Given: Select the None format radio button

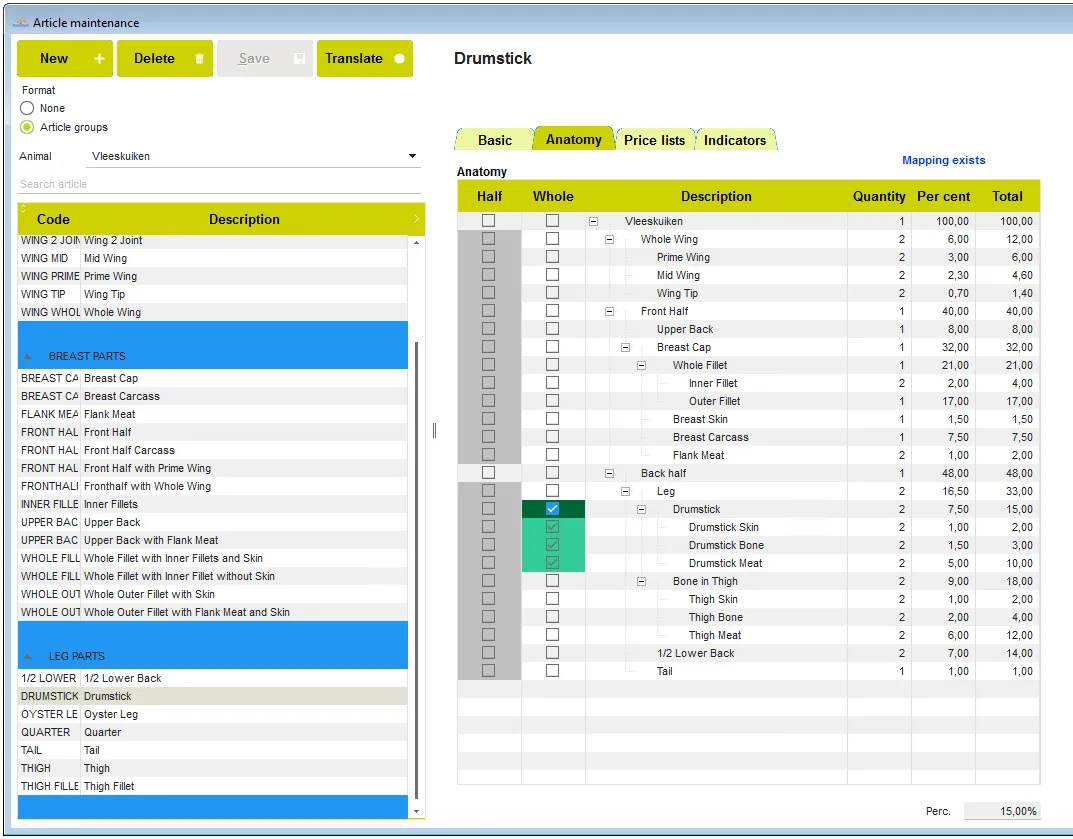Looking at the screenshot, I should point(27,108).
